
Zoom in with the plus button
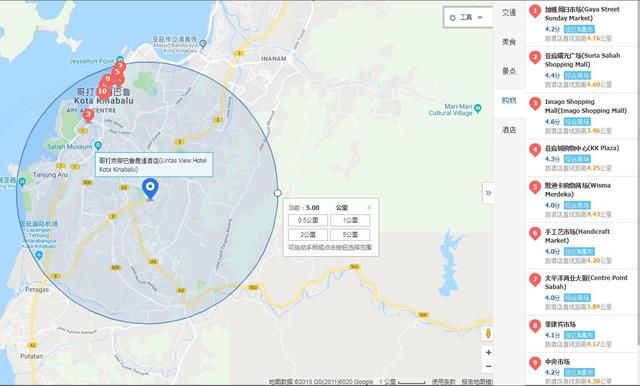coord(489,353)
